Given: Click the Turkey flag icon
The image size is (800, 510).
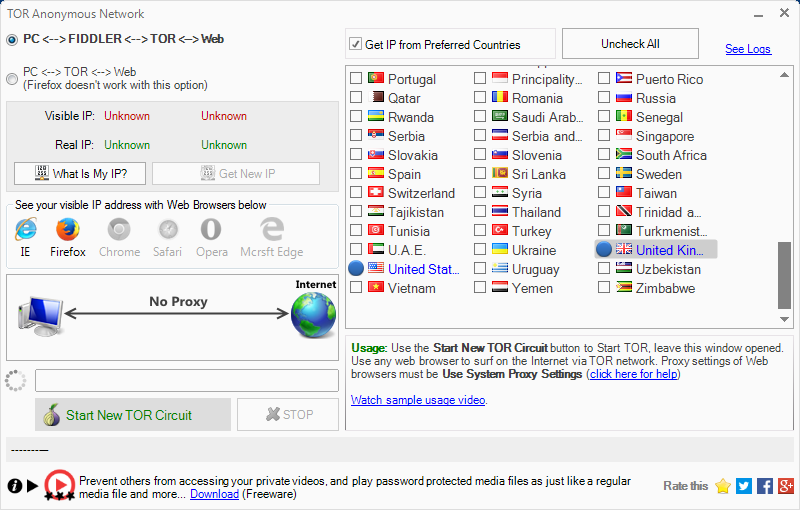Looking at the screenshot, I should [x=500, y=230].
